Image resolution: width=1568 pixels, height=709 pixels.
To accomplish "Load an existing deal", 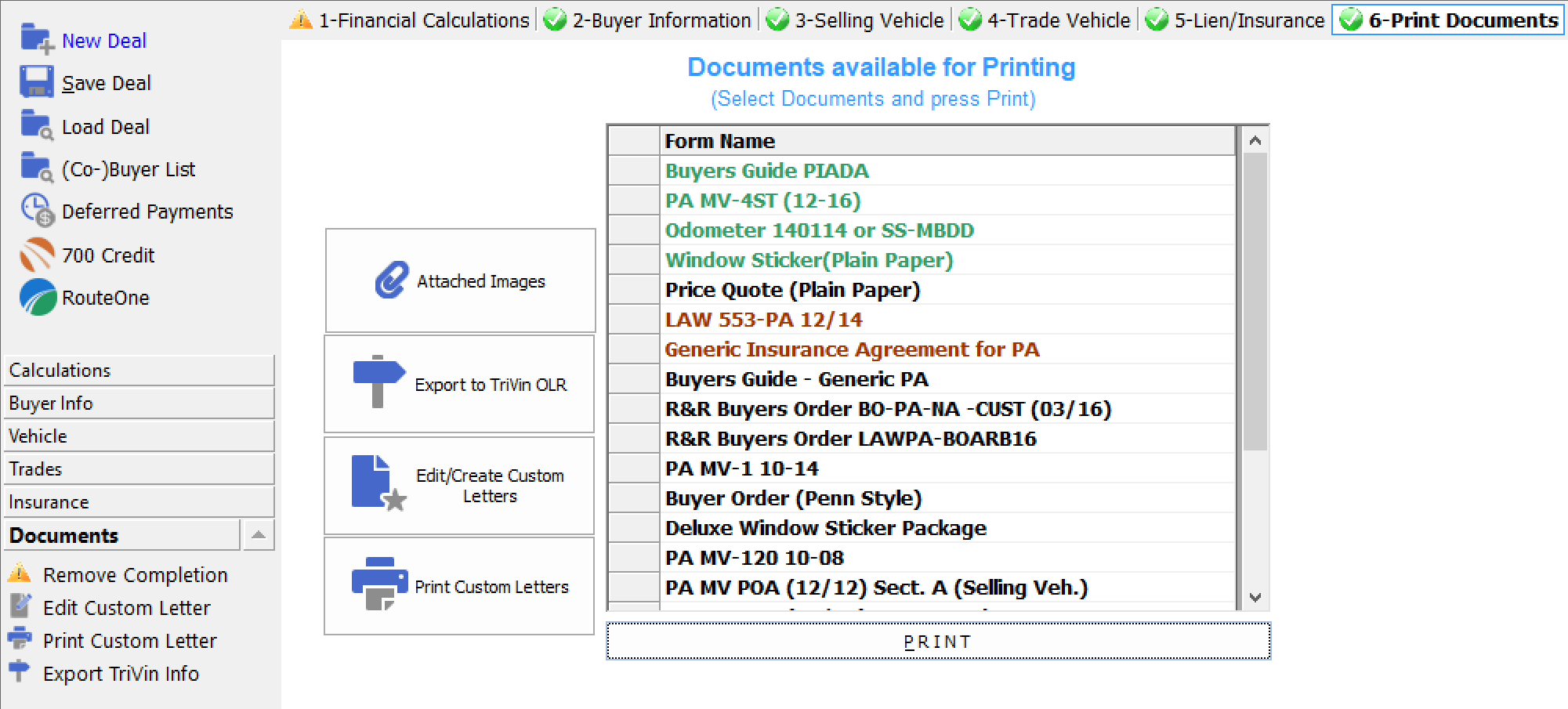I will (105, 125).
